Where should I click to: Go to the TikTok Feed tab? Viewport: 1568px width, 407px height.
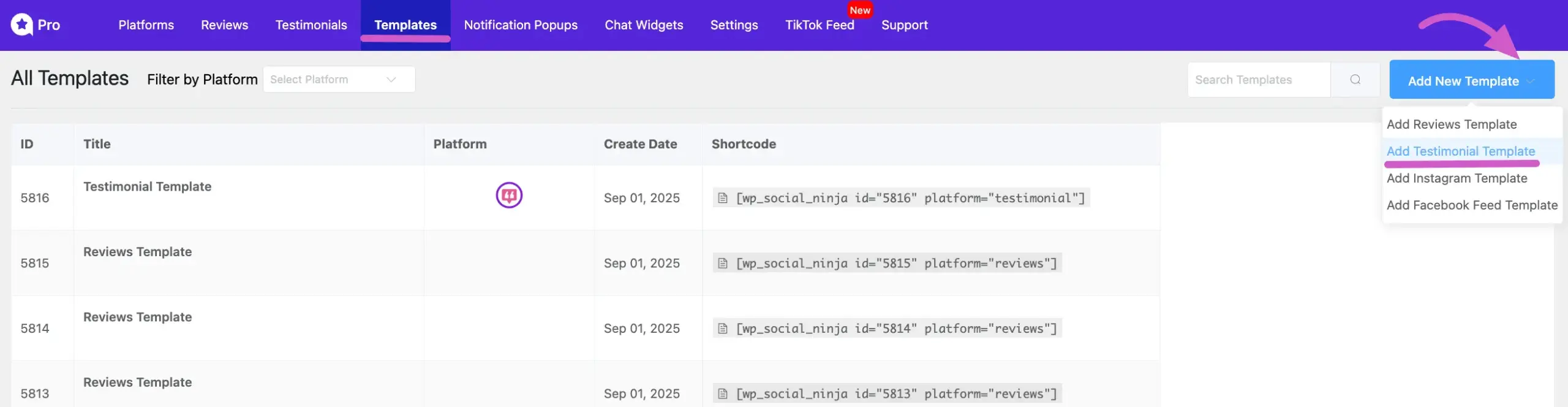819,25
